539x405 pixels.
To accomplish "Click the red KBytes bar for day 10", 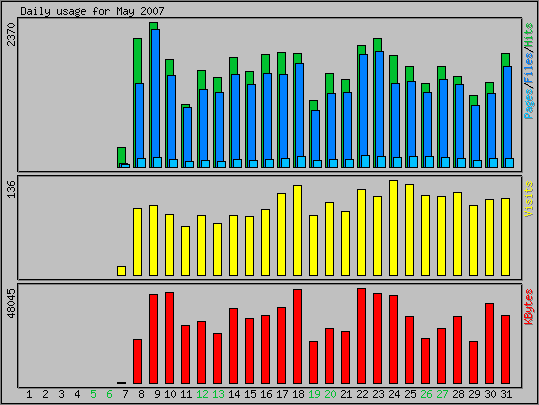I will coord(169,338).
